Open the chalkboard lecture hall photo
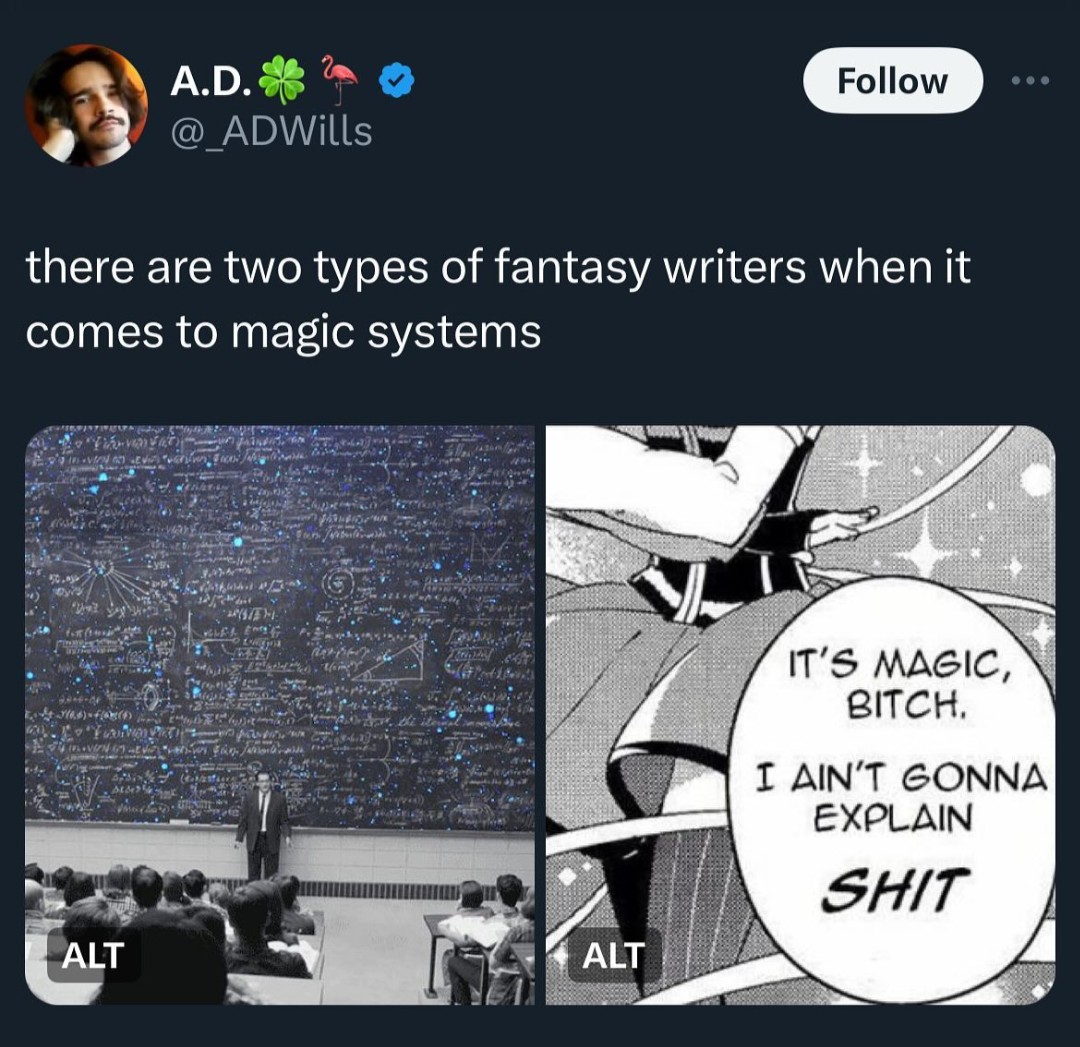The width and height of the screenshot is (1080, 1047). tap(280, 715)
